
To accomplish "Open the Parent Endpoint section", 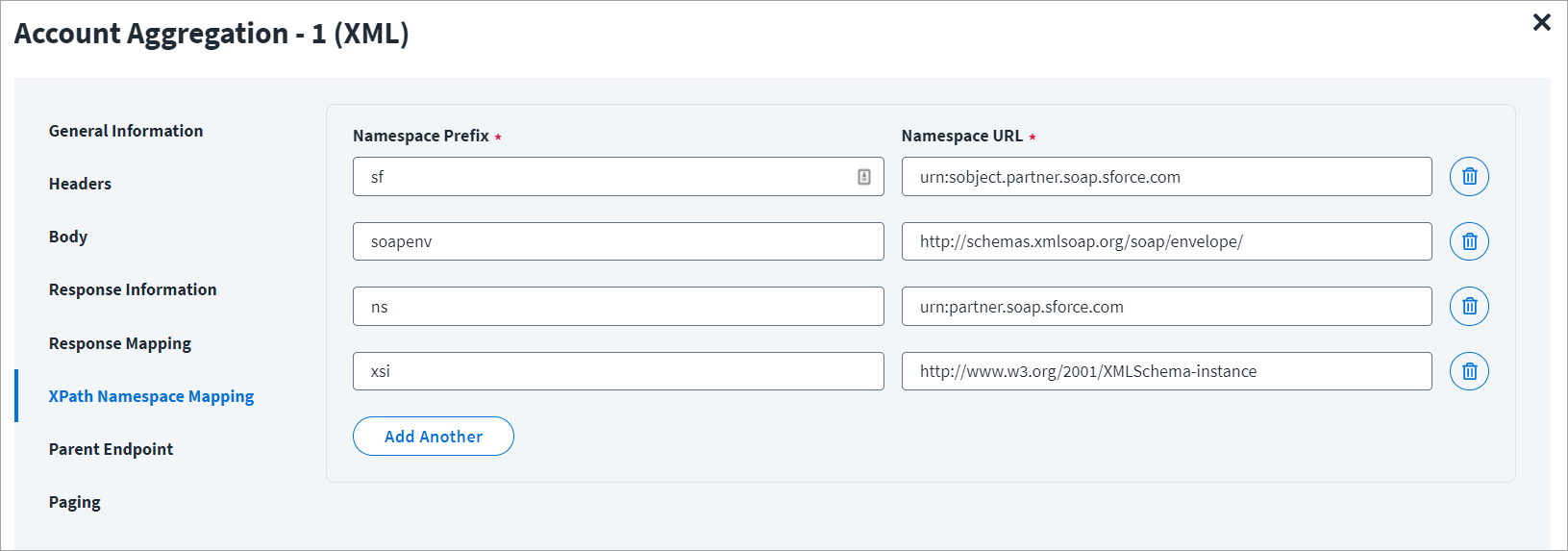I will [111, 449].
